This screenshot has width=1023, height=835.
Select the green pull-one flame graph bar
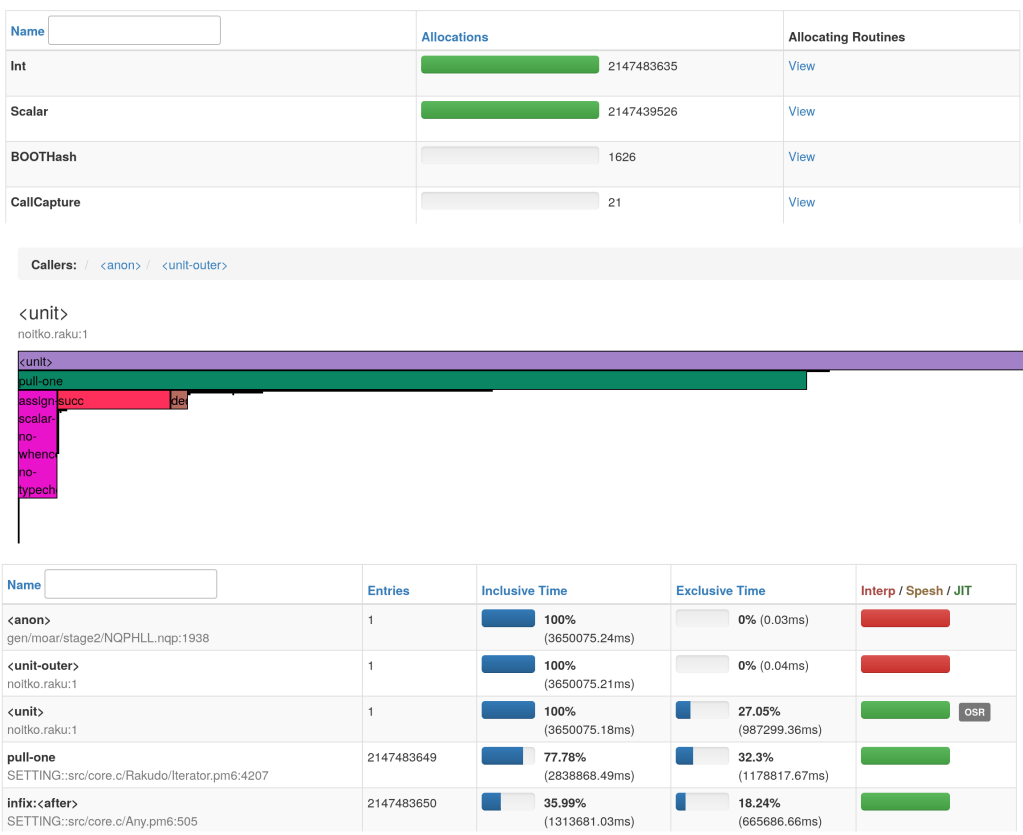[412, 381]
